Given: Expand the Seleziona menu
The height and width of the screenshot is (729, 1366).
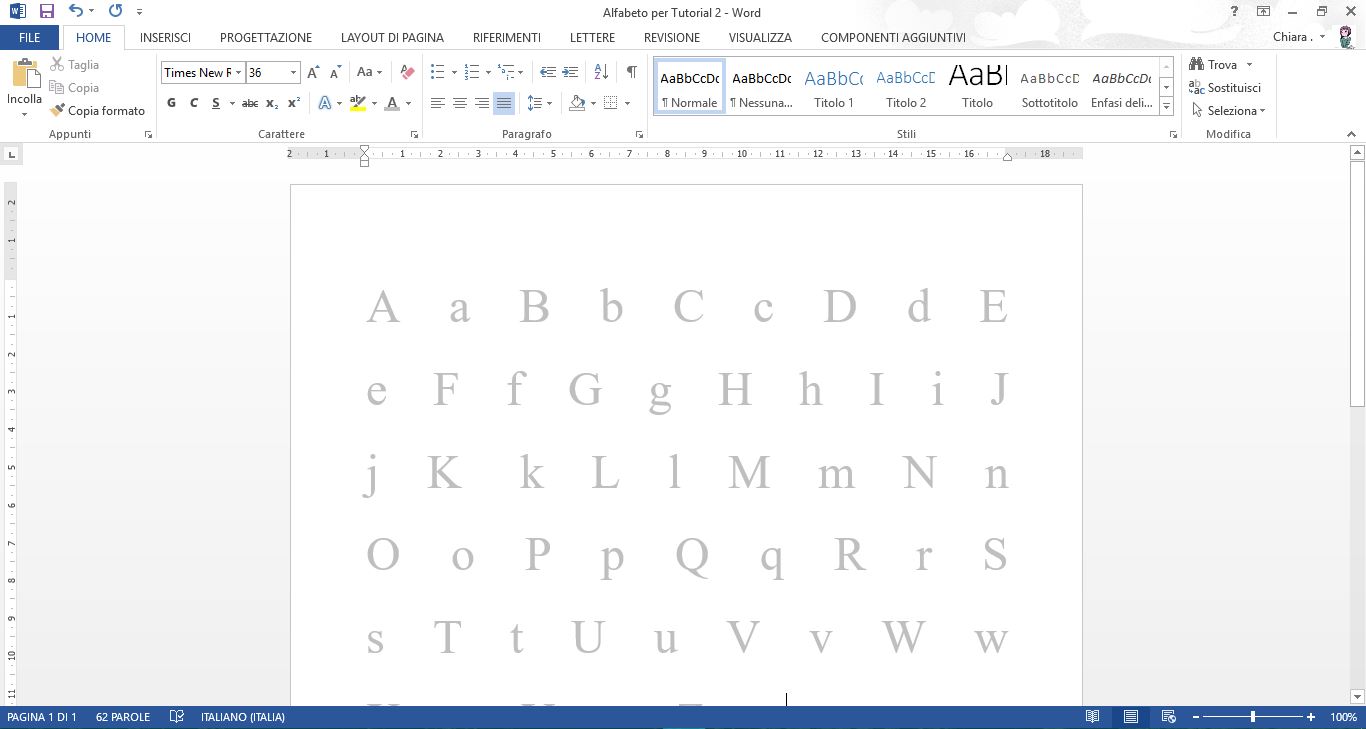Looking at the screenshot, I should pos(1229,111).
